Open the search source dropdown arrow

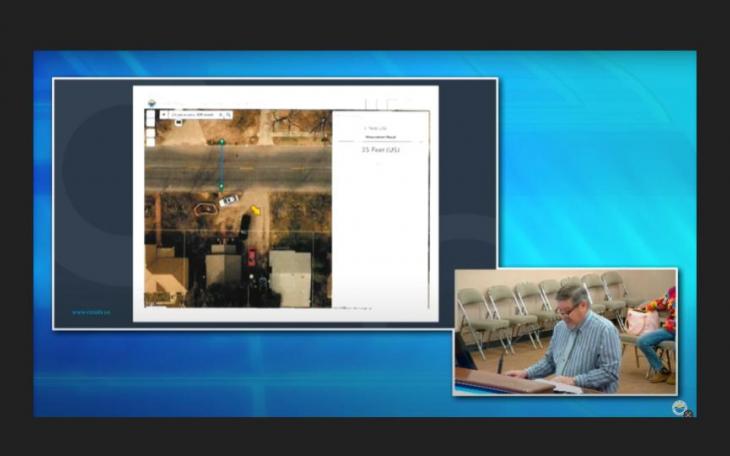(x=163, y=115)
